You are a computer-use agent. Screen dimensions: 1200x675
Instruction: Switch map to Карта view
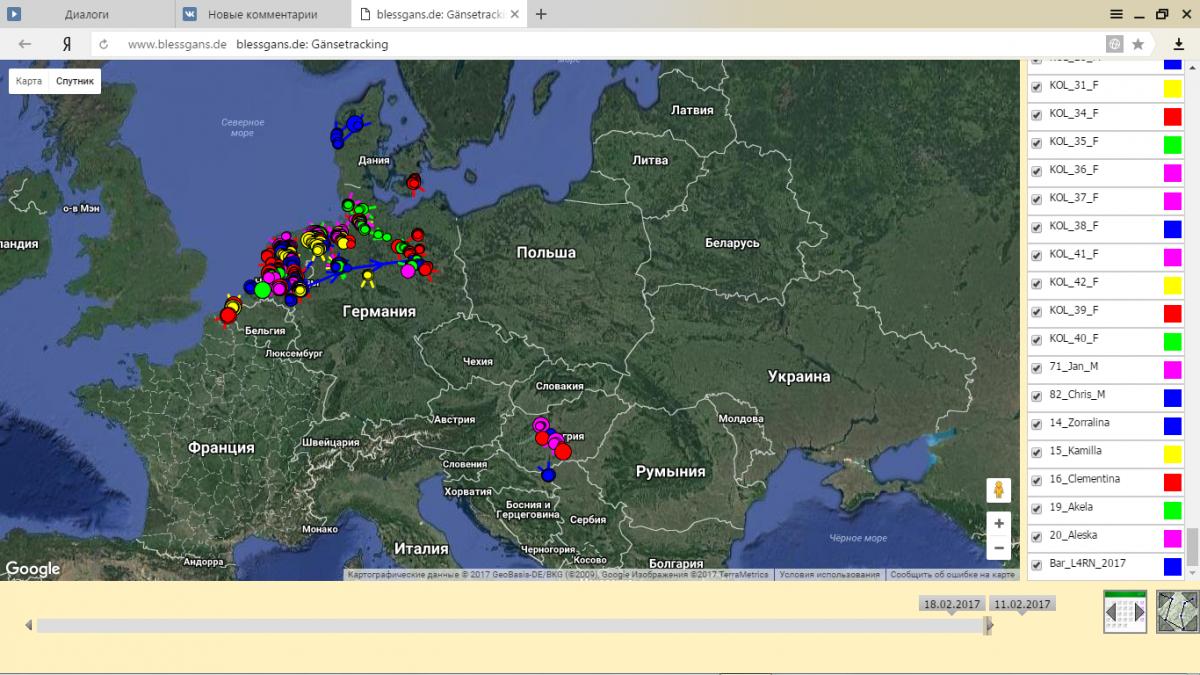29,81
